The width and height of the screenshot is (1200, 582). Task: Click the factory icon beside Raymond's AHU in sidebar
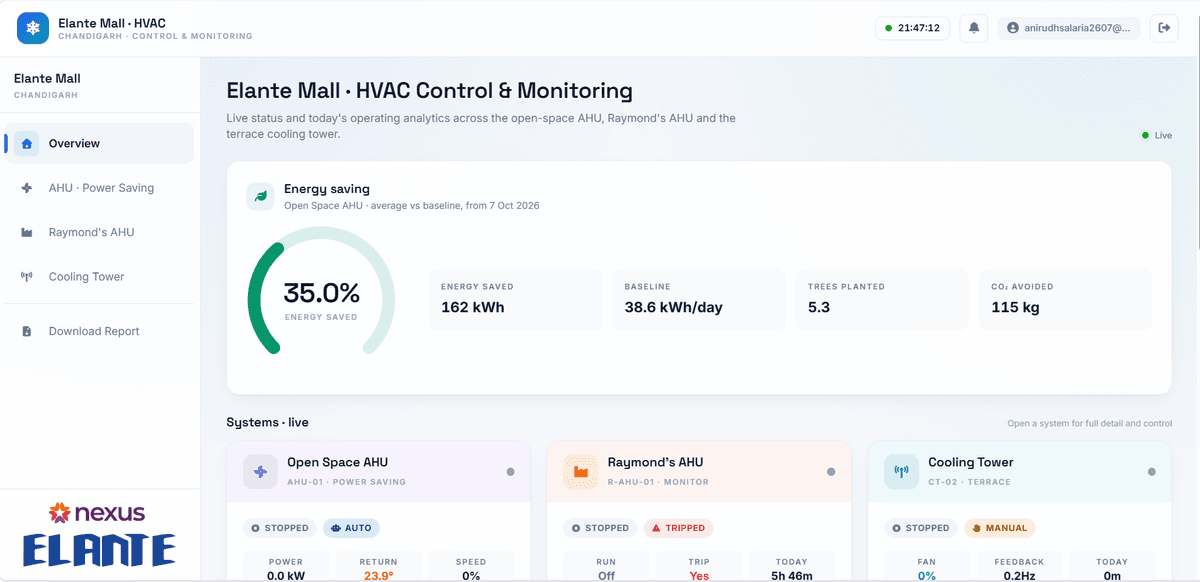tap(27, 232)
